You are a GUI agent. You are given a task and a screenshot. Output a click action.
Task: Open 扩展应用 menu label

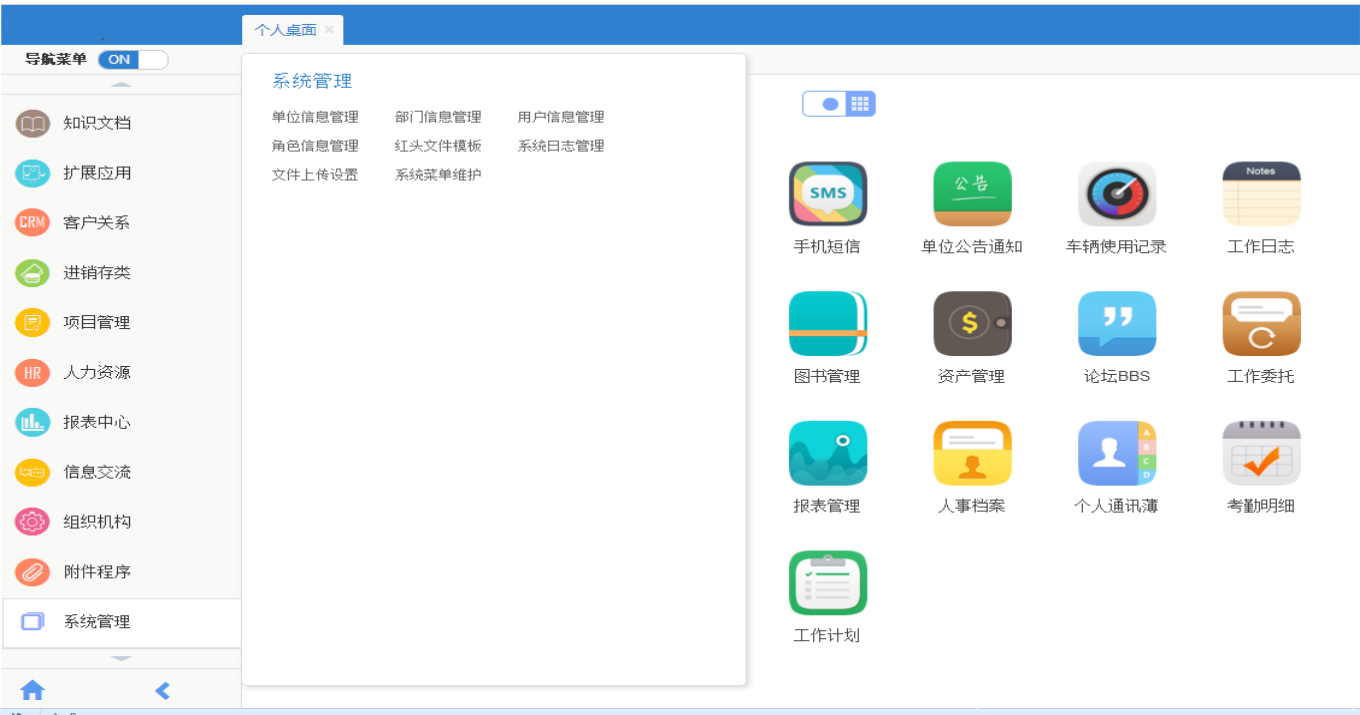click(x=97, y=173)
